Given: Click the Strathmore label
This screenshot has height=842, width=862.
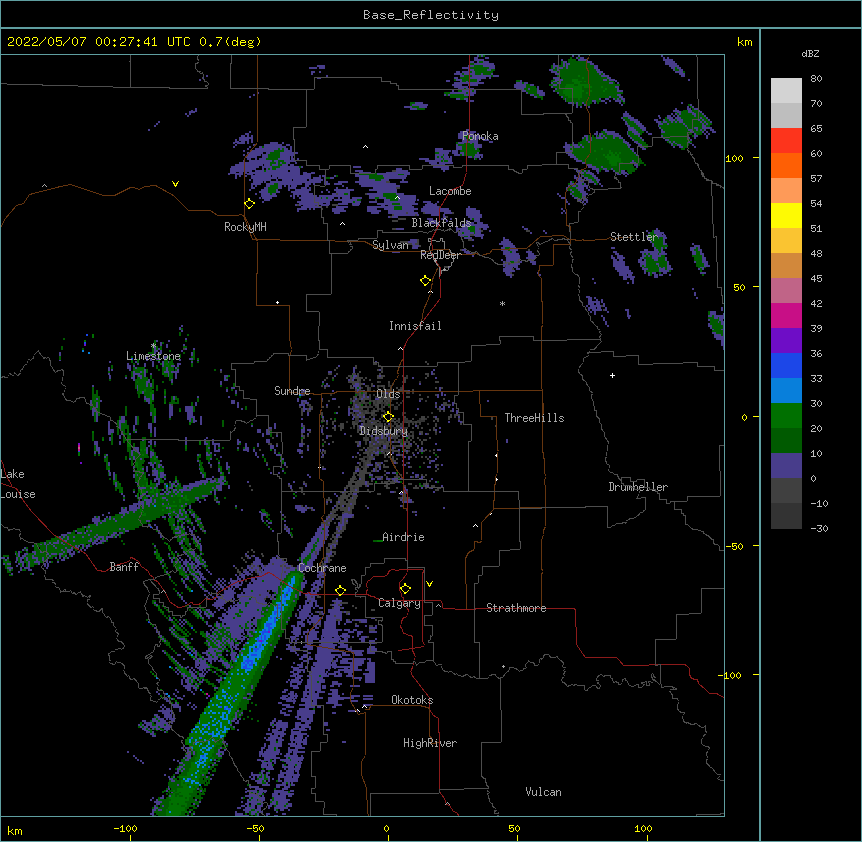Looking at the screenshot, I should pos(516,608).
